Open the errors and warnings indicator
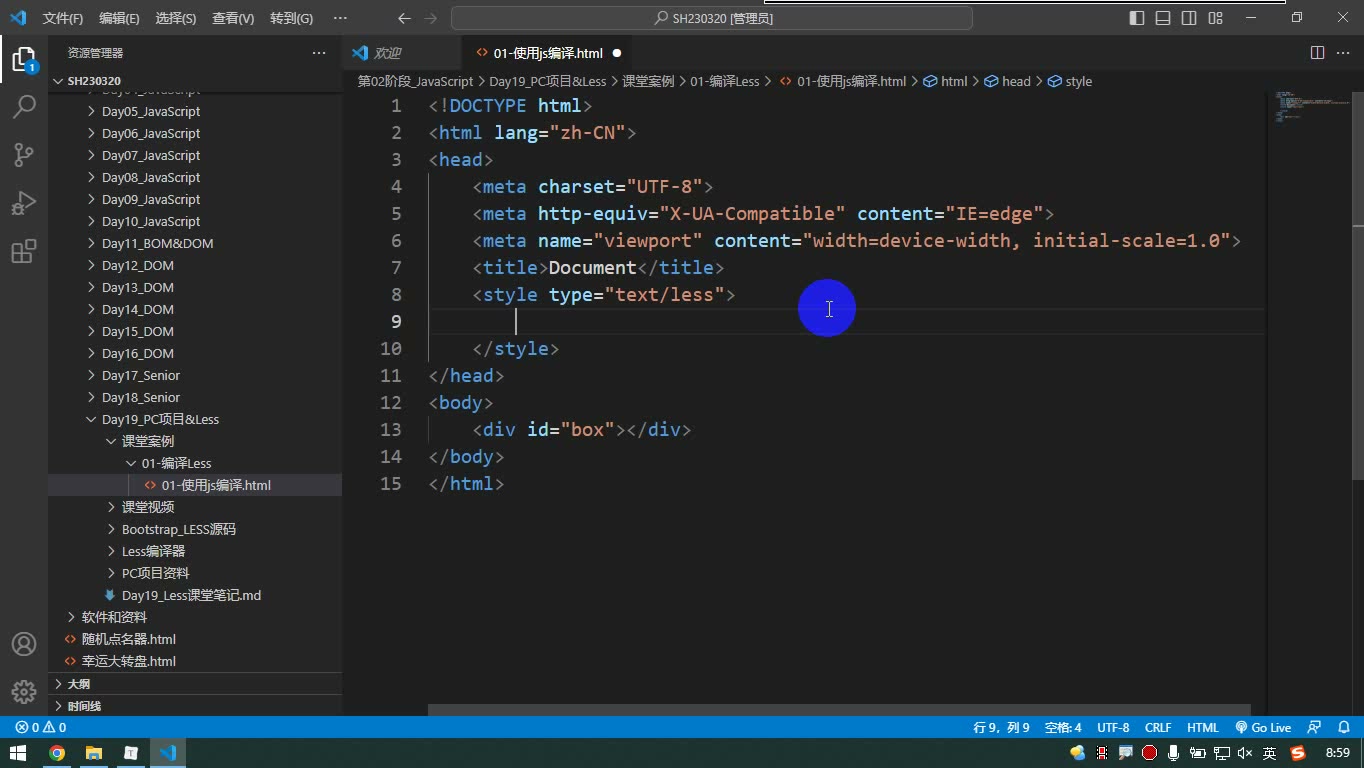 [41, 728]
